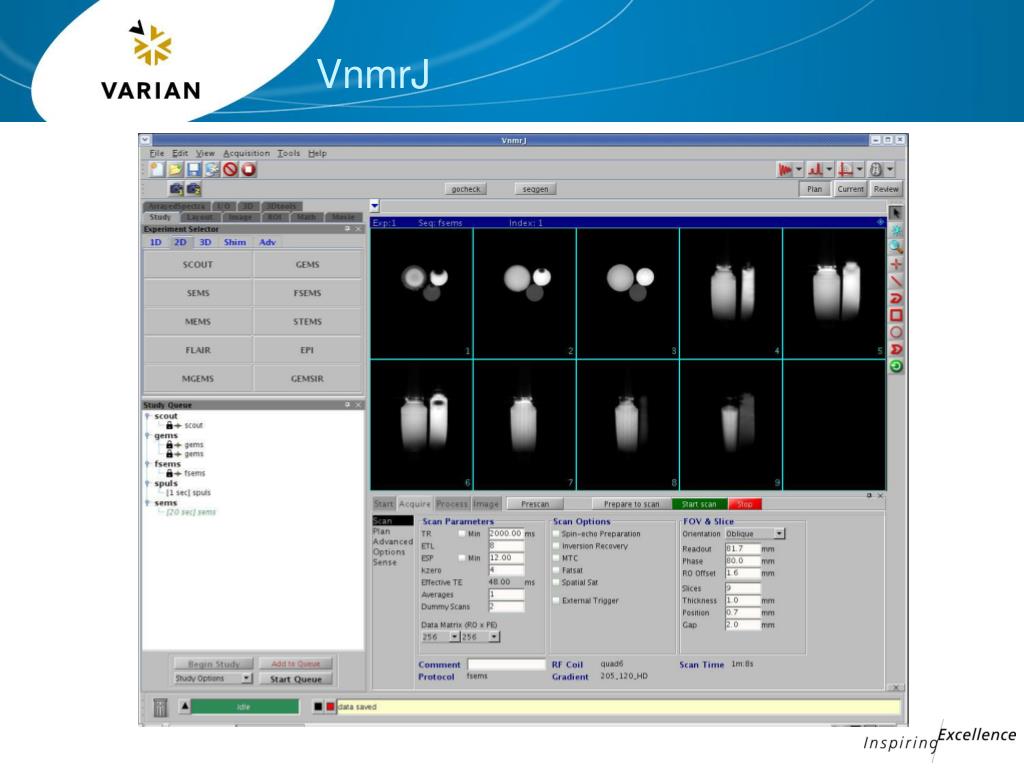Click the red spectrum peaks toolbar icon
The height and width of the screenshot is (768, 1024).
(x=815, y=170)
